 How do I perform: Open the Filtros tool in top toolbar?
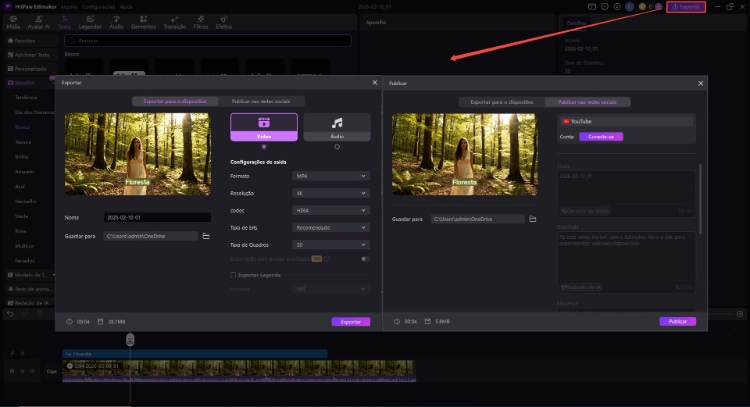tap(200, 22)
